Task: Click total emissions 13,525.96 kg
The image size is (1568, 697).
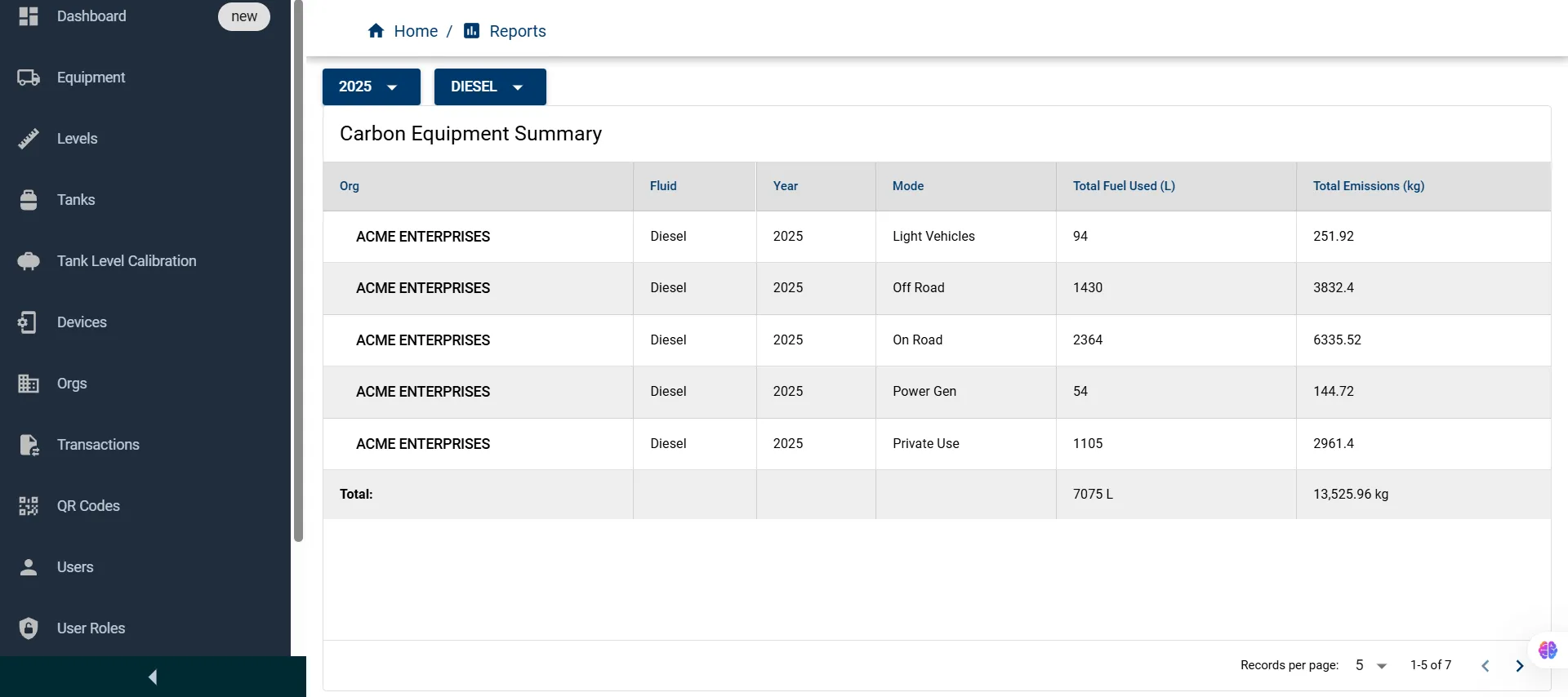Action: 1350,495
